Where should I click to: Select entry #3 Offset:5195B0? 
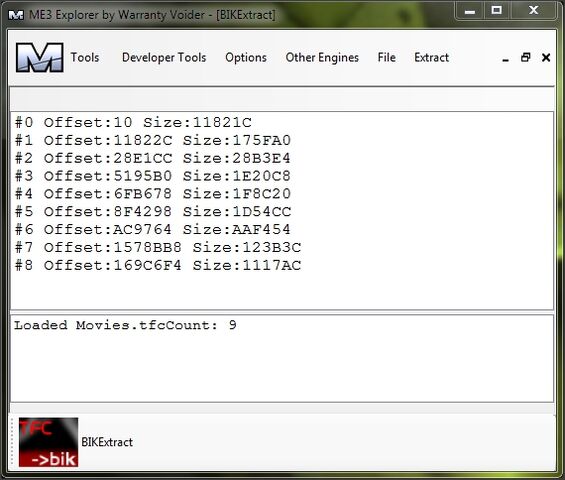pos(152,176)
